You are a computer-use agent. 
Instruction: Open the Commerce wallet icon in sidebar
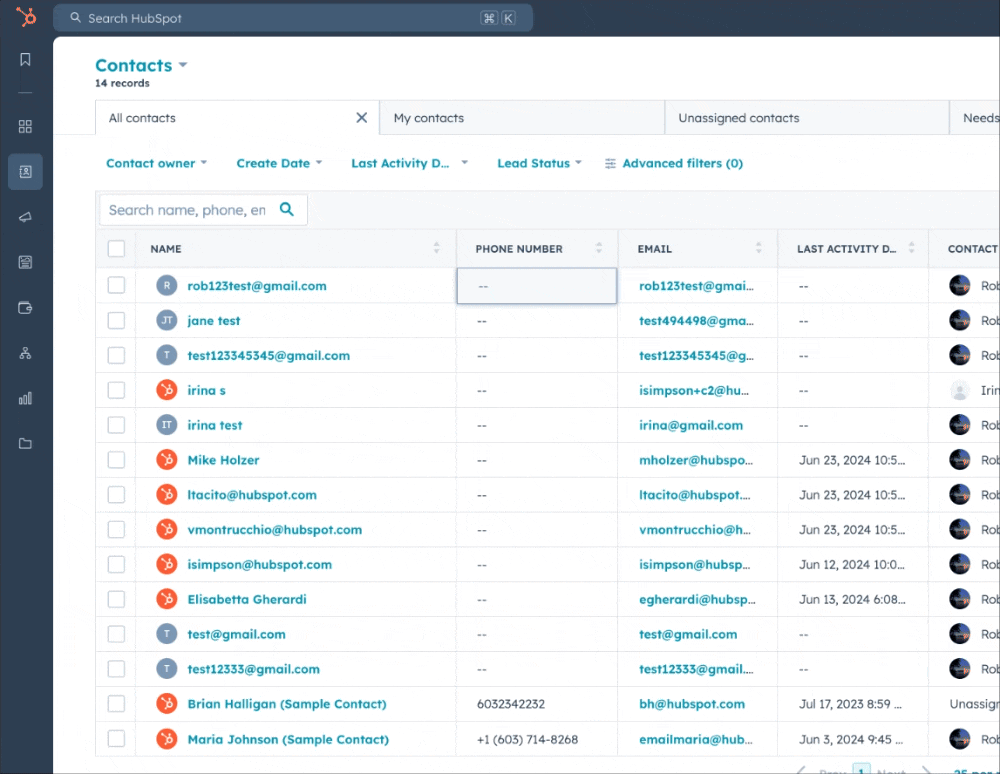point(26,308)
